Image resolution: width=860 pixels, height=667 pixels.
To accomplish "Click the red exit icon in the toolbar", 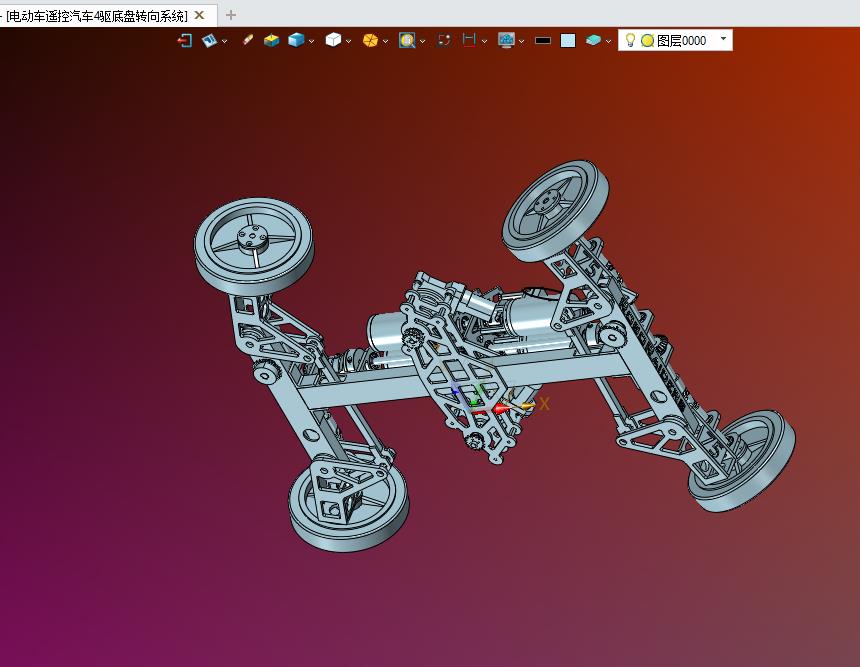I will point(184,40).
